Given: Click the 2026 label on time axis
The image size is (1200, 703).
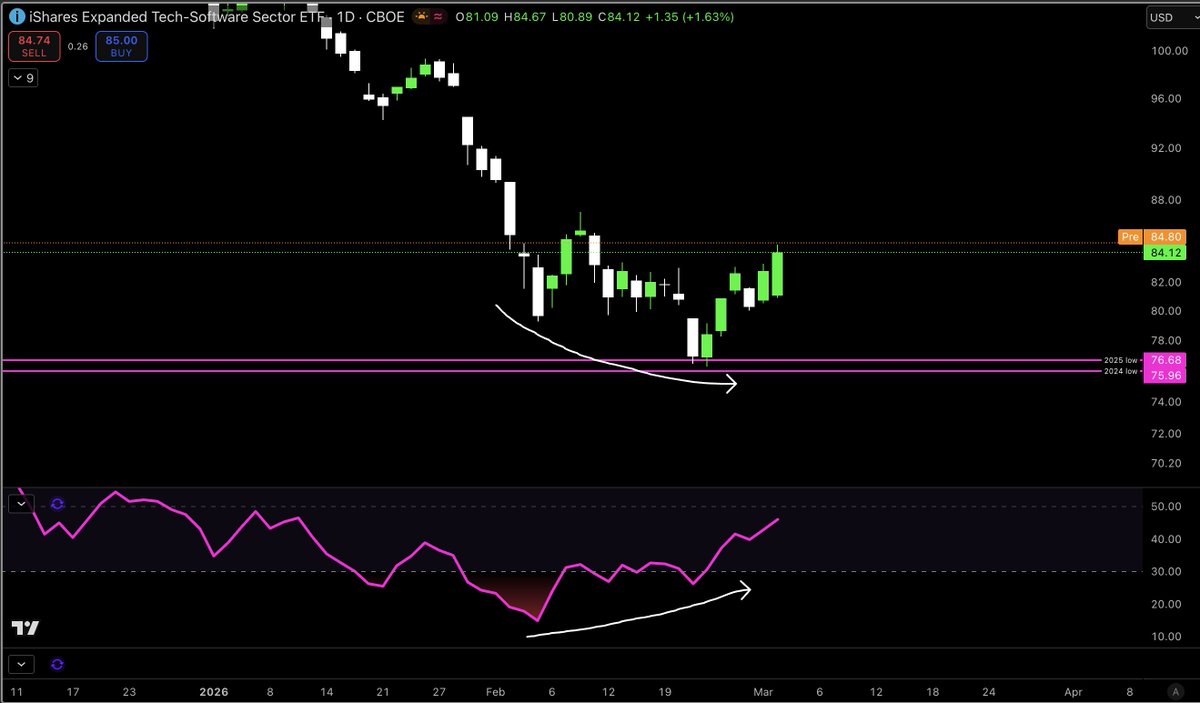Looking at the screenshot, I should pyautogui.click(x=215, y=691).
